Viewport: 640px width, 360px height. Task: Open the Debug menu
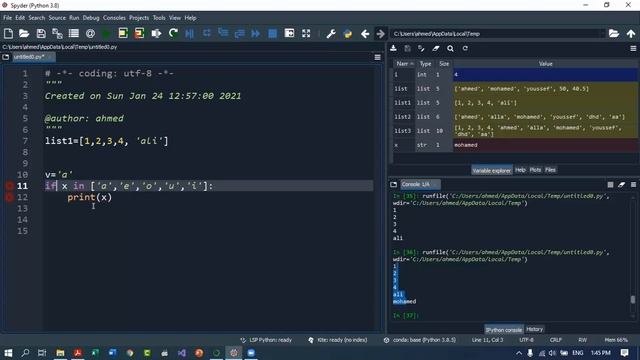[91, 18]
